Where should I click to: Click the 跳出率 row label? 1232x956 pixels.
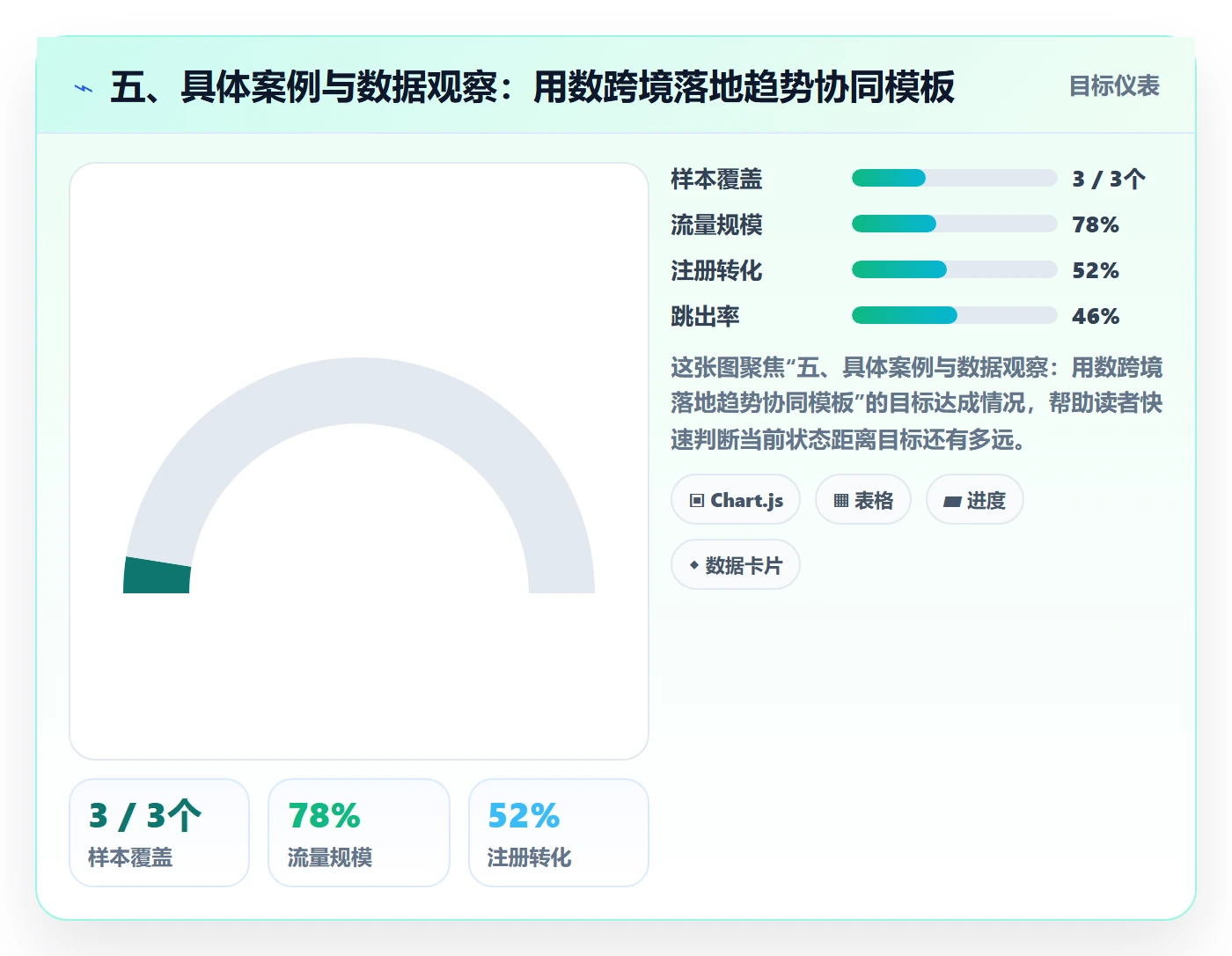(705, 316)
